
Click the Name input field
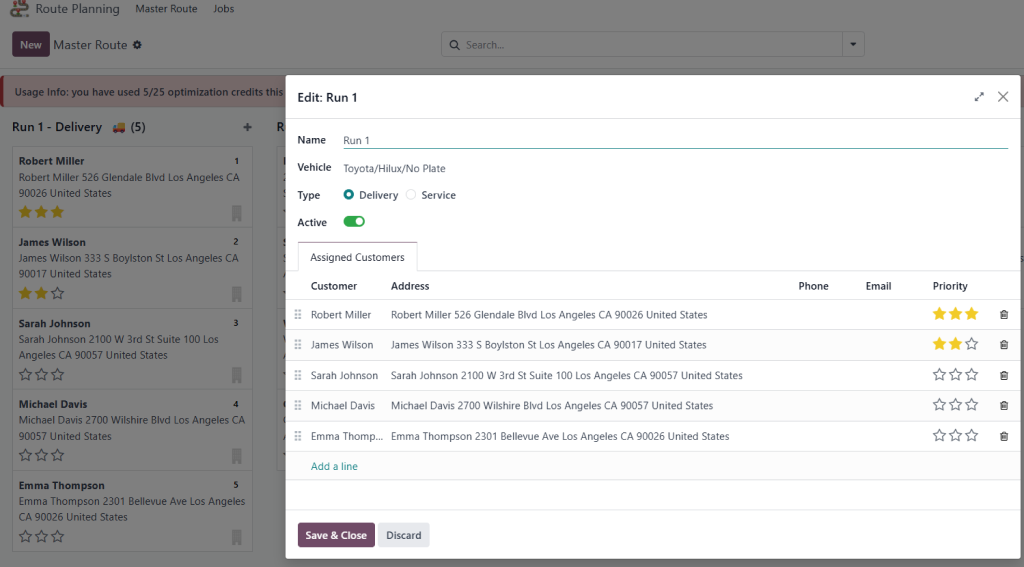tap(674, 141)
